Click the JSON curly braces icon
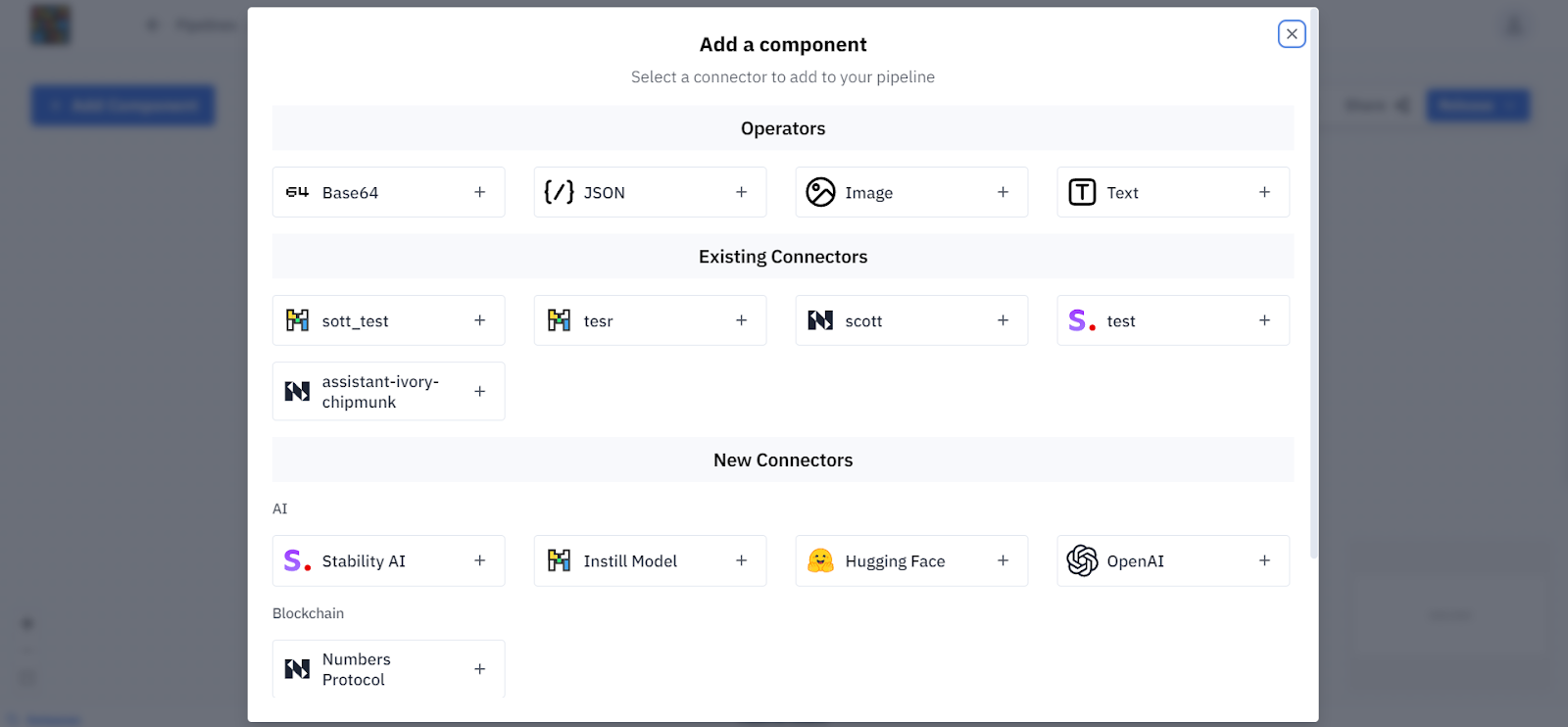The height and width of the screenshot is (727, 1568). [559, 192]
